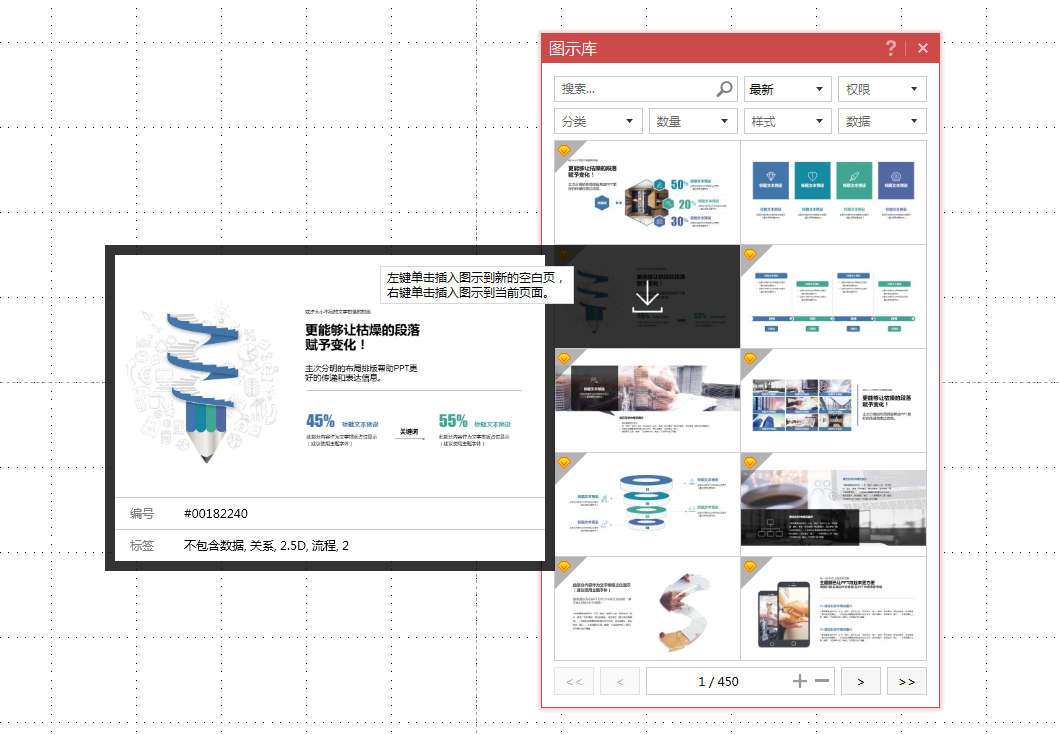Image resolution: width=1059 pixels, height=735 pixels.
Task: Insert the four-column timeline diagram
Action: (x=833, y=297)
